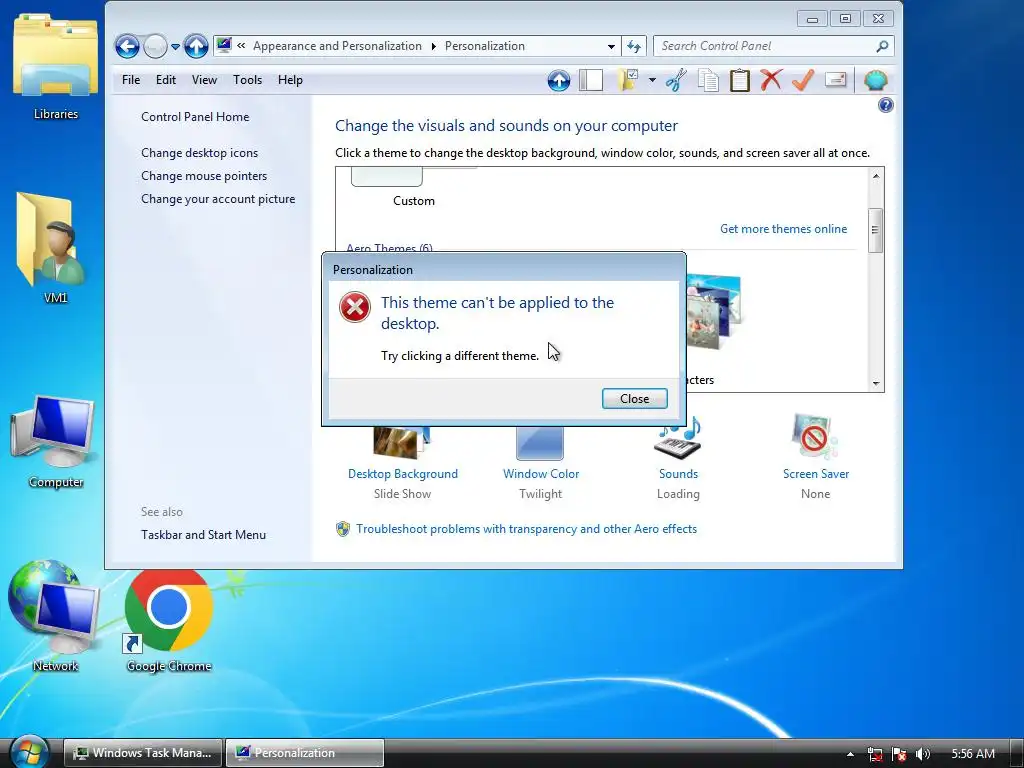Click the search magnifier icon
The height and width of the screenshot is (768, 1024).
point(882,46)
